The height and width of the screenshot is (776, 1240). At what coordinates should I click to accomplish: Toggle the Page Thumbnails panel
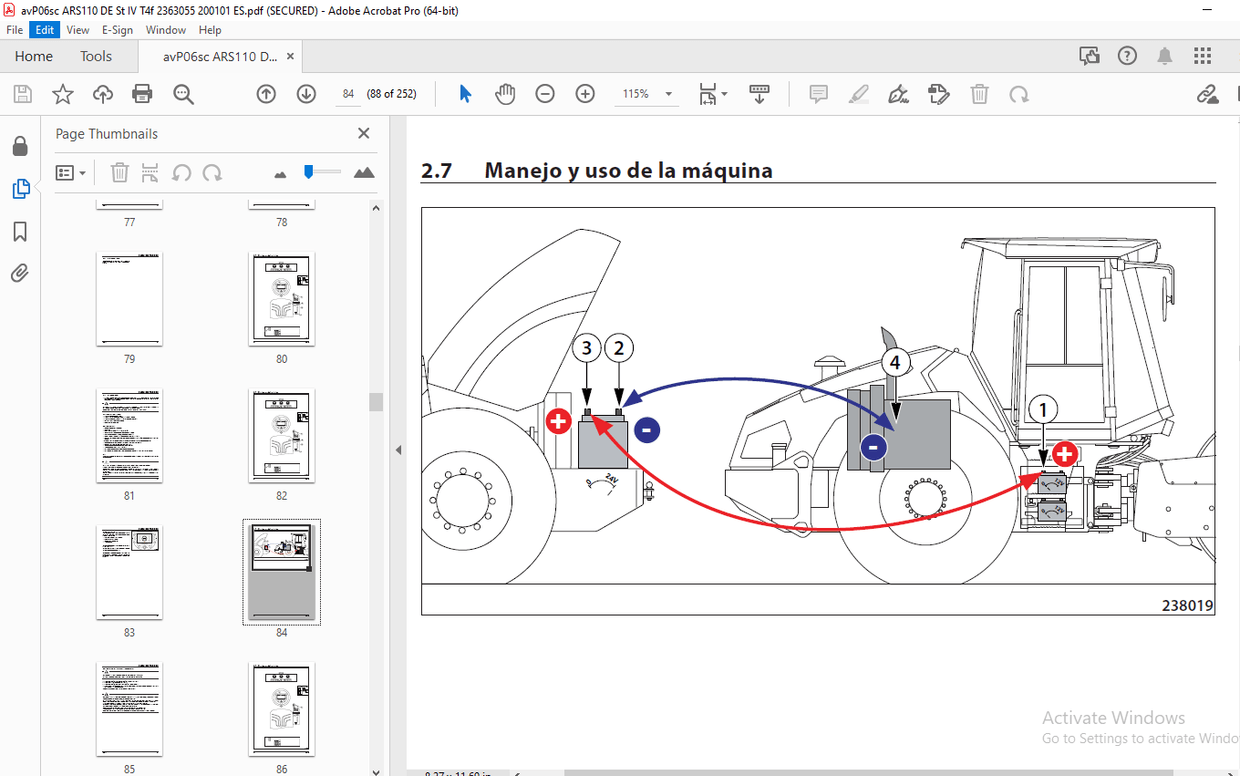(x=20, y=188)
